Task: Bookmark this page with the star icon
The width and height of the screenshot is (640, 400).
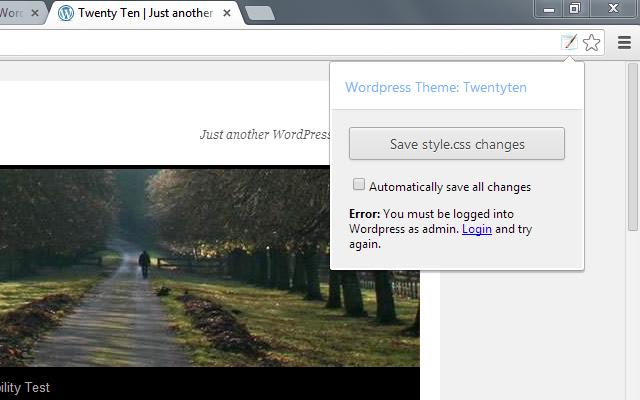Action: (591, 42)
